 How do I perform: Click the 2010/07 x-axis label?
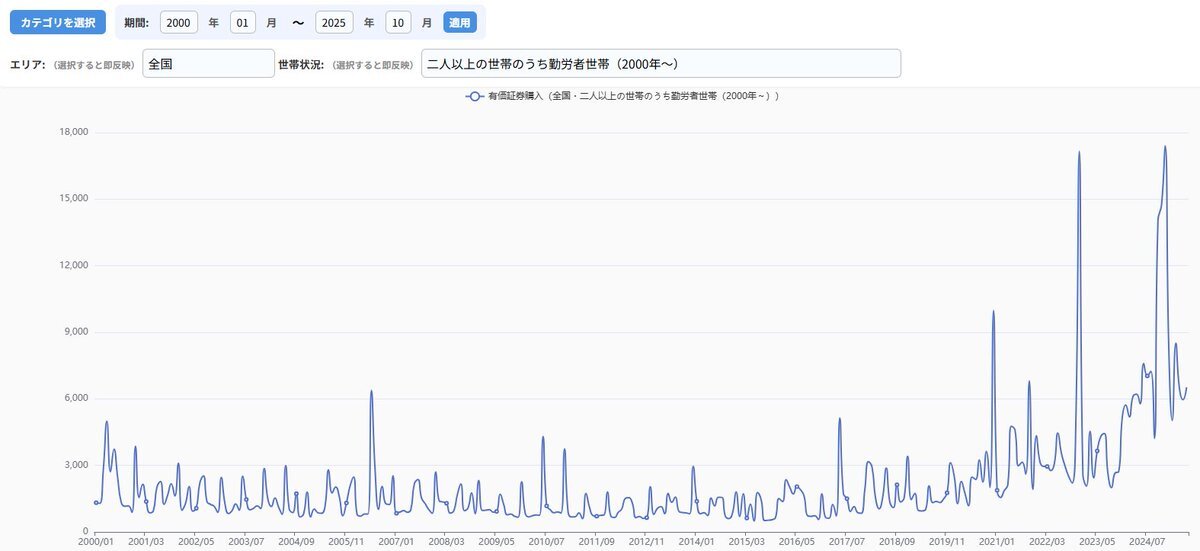point(546,541)
